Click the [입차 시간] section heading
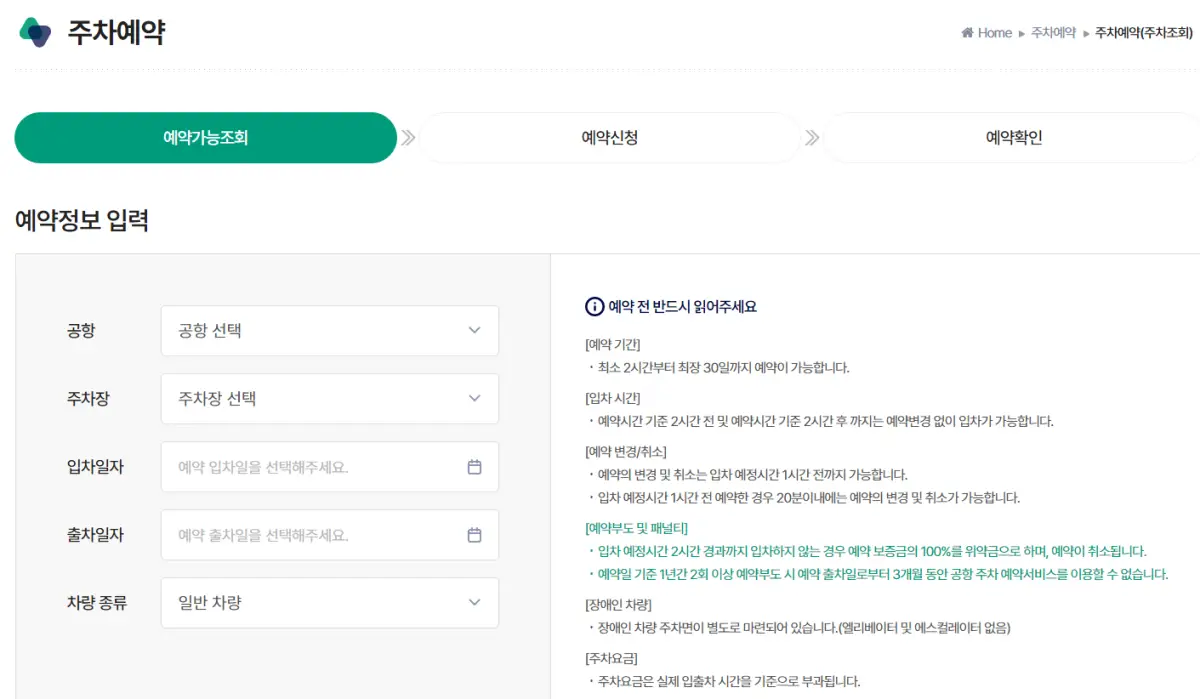This screenshot has width=1200, height=699. tap(613, 398)
